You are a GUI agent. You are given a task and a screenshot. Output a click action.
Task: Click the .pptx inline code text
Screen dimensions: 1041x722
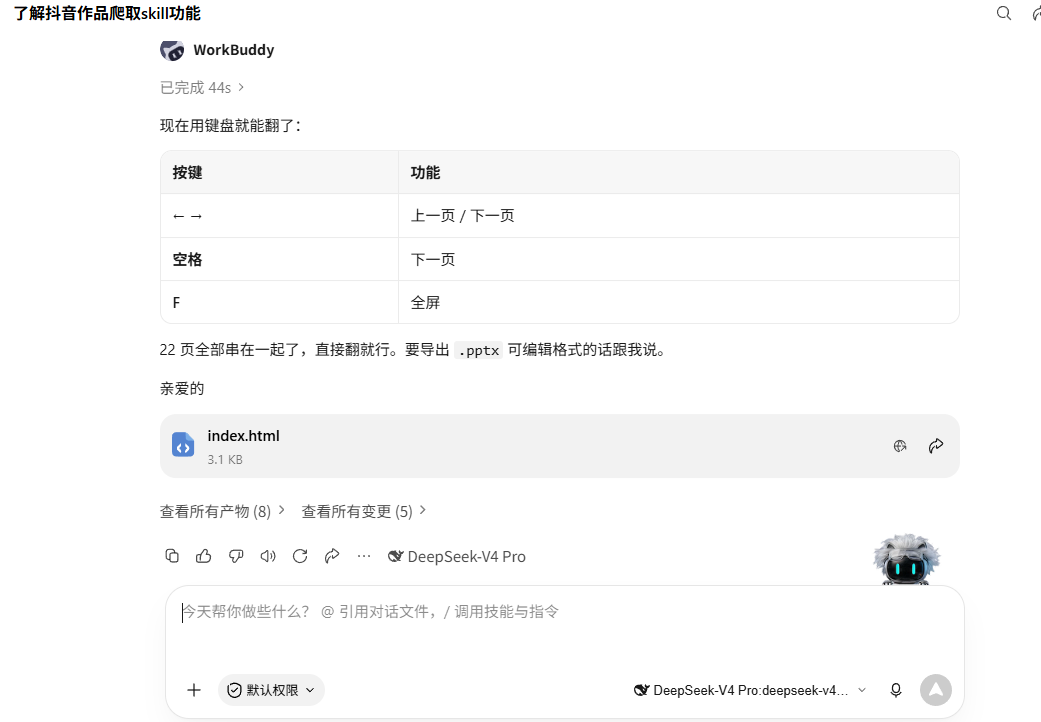pos(479,350)
